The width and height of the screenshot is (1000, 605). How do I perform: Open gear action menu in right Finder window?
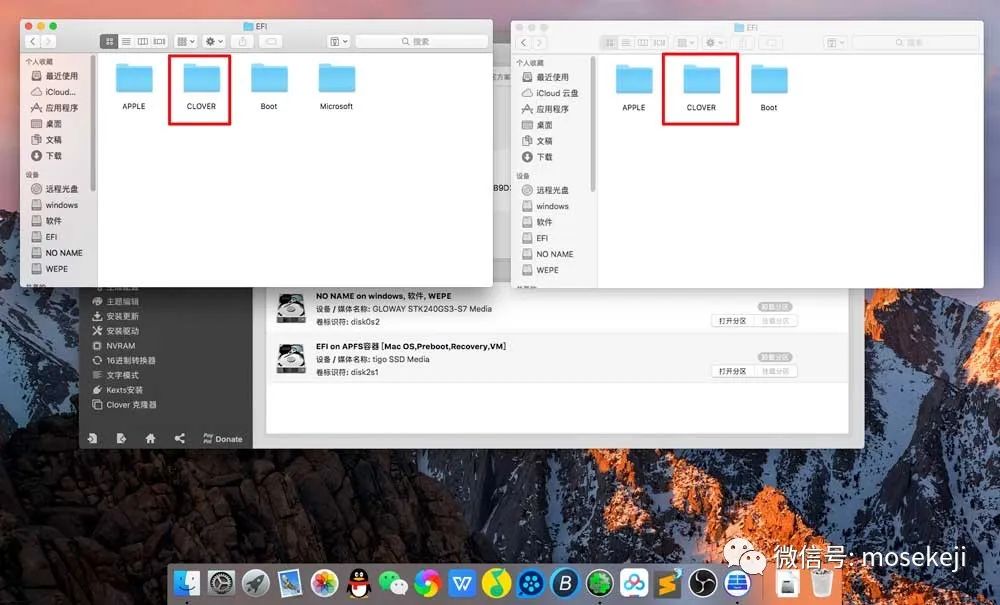point(714,43)
